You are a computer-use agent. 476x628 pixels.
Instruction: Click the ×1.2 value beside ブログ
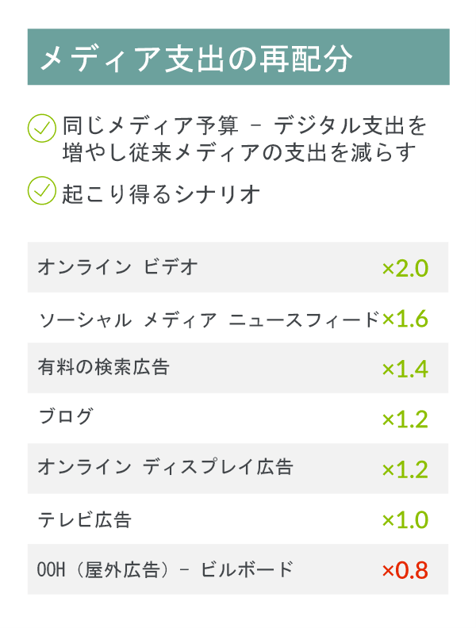point(405,419)
